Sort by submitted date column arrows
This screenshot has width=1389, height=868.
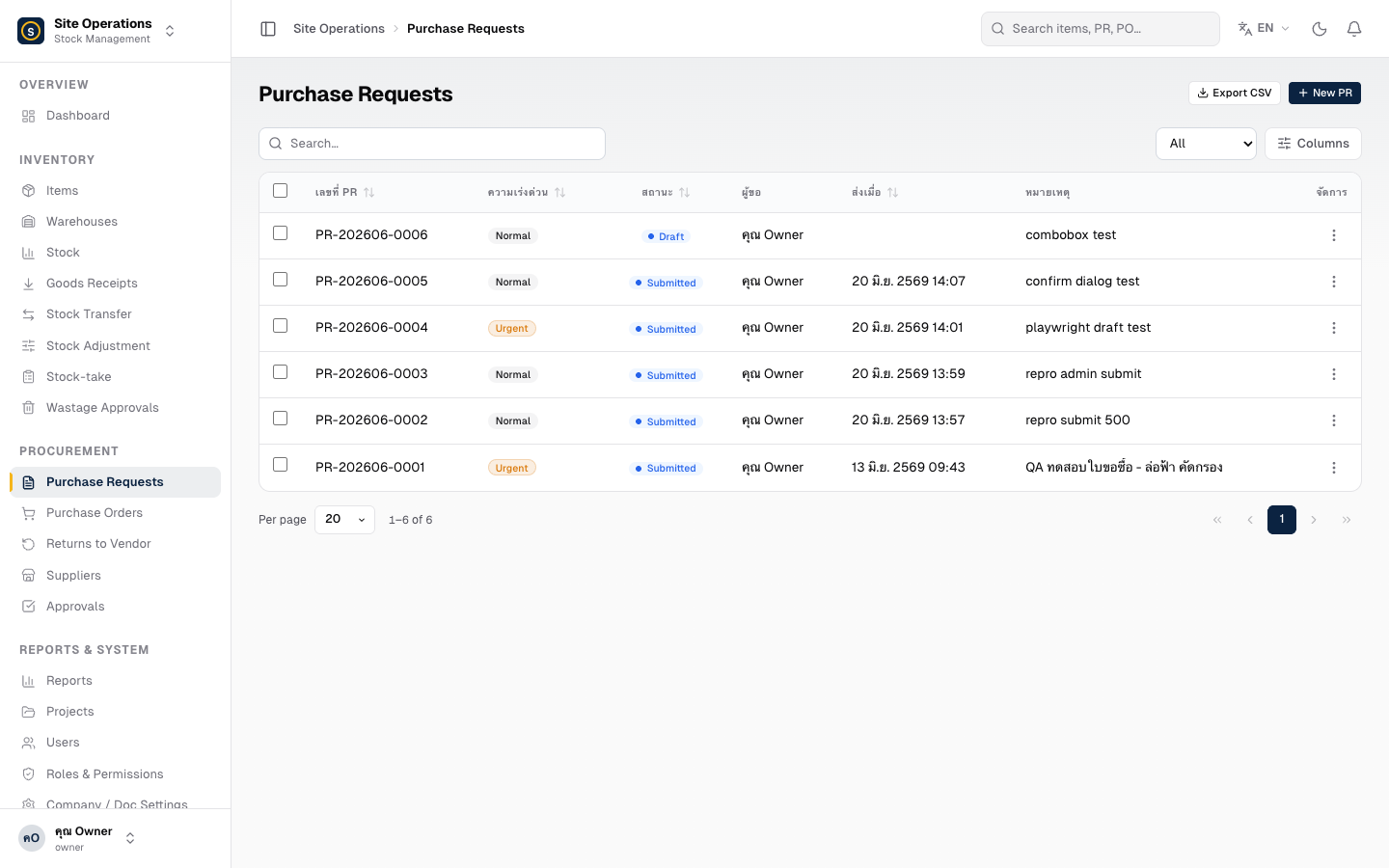892,193
